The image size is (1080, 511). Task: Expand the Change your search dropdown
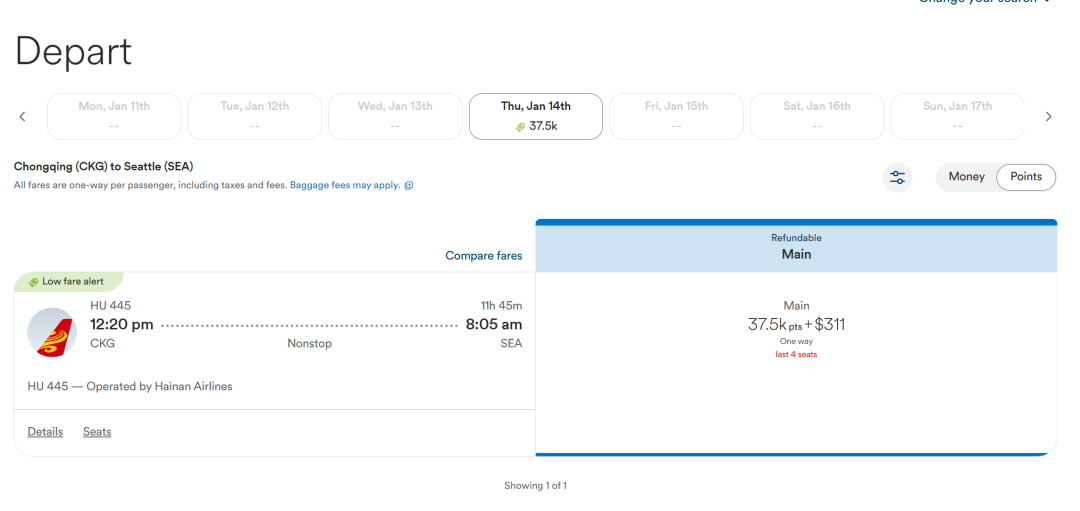pyautogui.click(x=985, y=1)
